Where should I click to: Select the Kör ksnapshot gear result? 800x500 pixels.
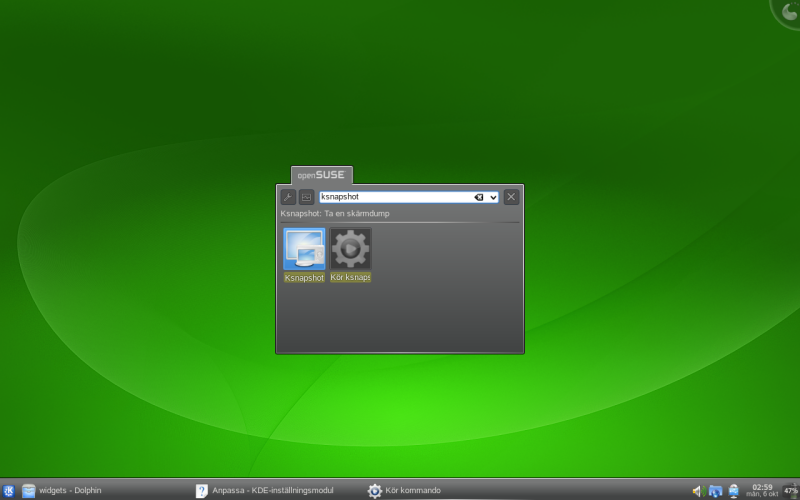pyautogui.click(x=351, y=248)
